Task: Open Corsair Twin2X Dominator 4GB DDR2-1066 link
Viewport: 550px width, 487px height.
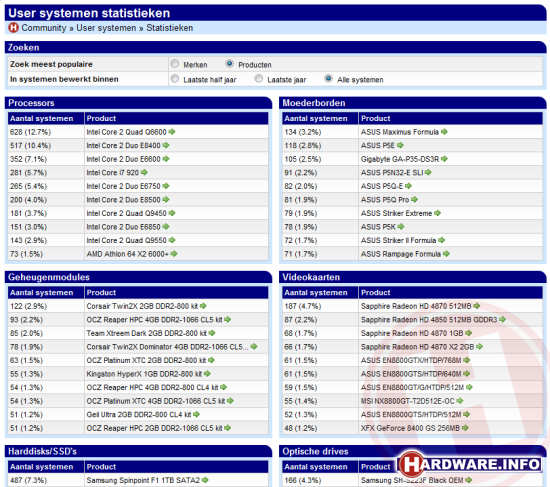Action: [167, 347]
